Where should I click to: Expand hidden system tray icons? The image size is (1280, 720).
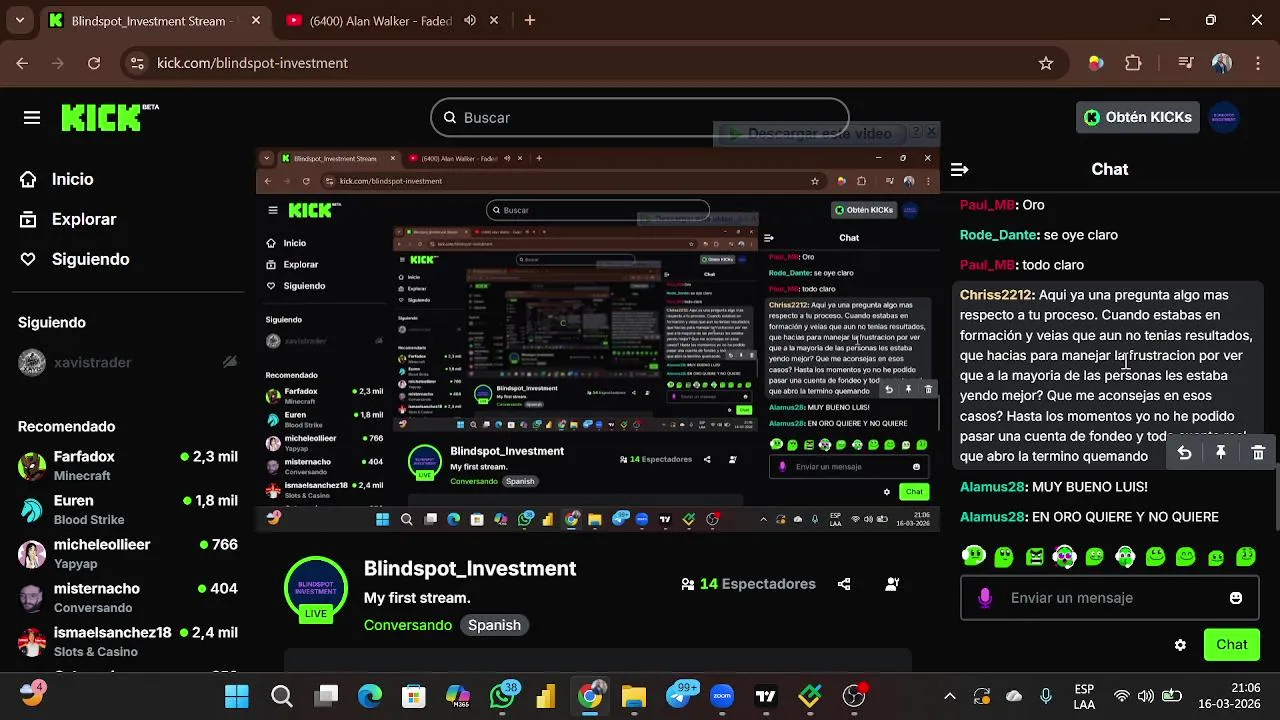(x=950, y=696)
